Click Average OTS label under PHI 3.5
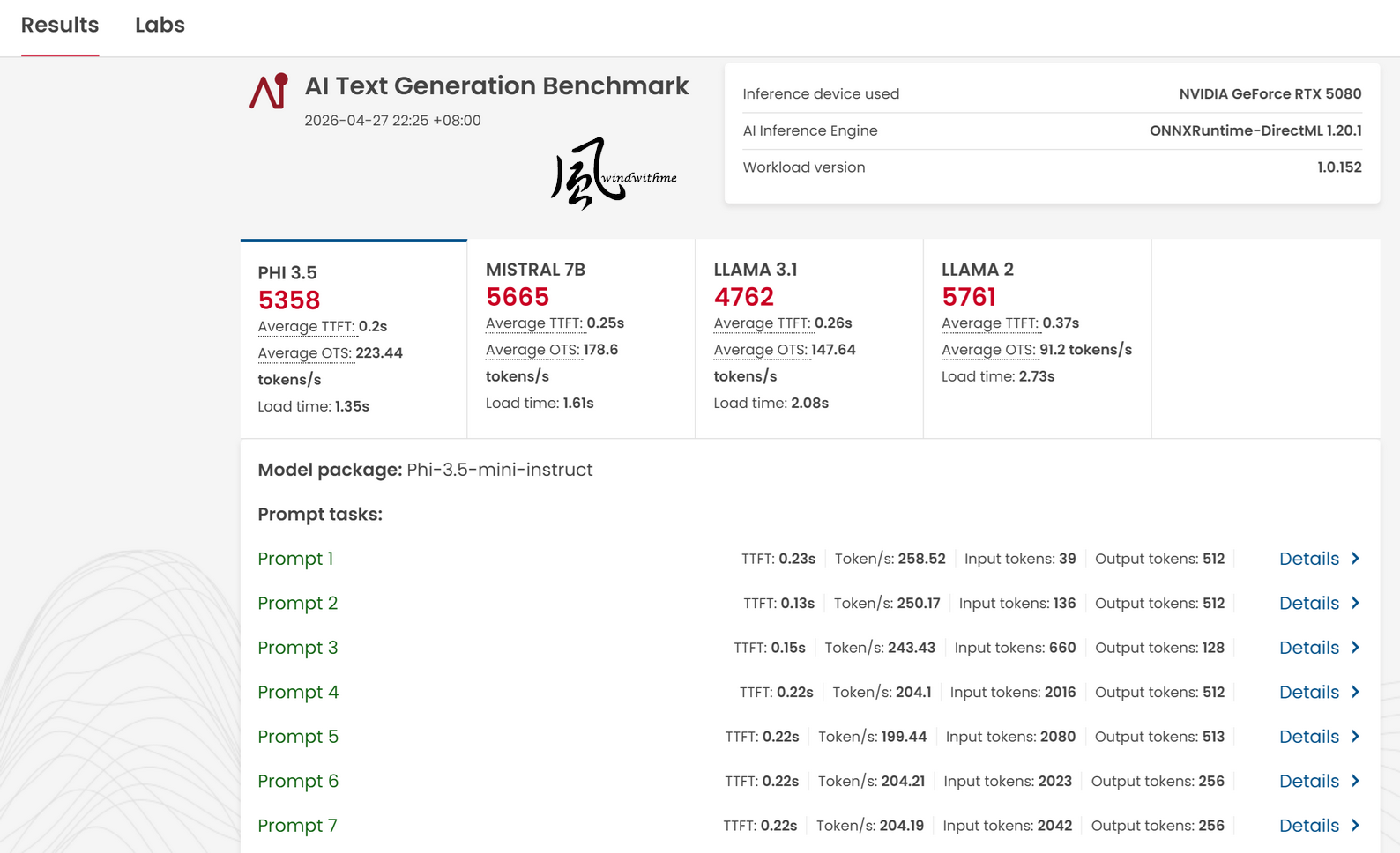This screenshot has width=1400, height=853. tap(305, 353)
